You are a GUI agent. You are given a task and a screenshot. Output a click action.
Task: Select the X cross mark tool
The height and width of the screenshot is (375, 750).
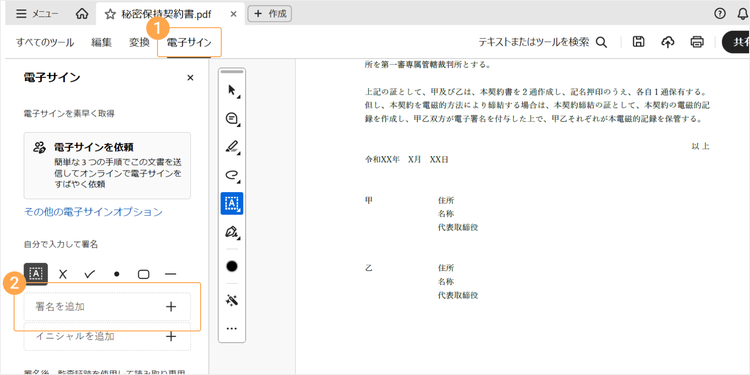point(63,274)
